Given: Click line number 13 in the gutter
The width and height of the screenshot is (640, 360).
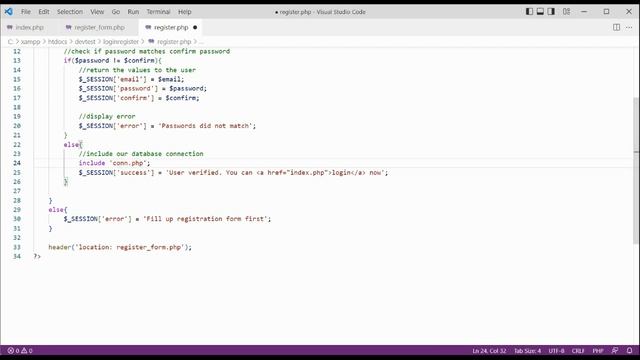Looking at the screenshot, I should tap(17, 60).
